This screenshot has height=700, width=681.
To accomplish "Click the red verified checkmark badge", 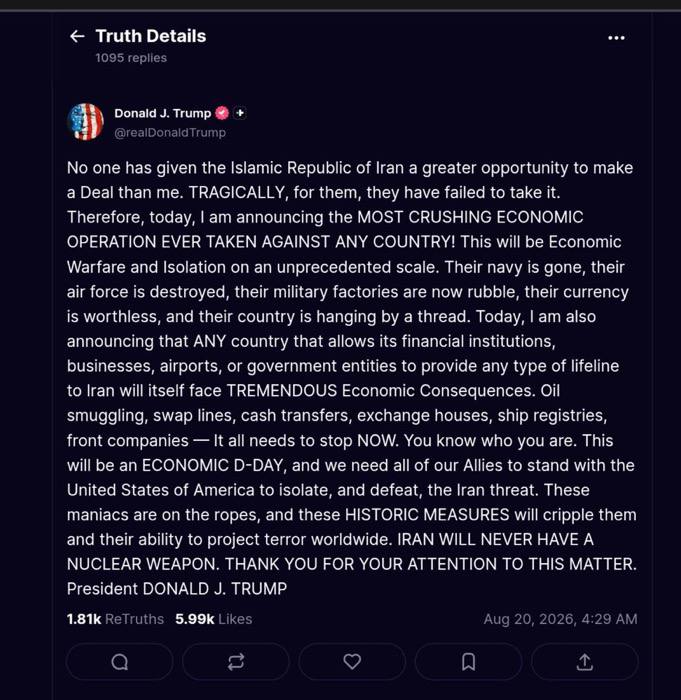I will 222,113.
